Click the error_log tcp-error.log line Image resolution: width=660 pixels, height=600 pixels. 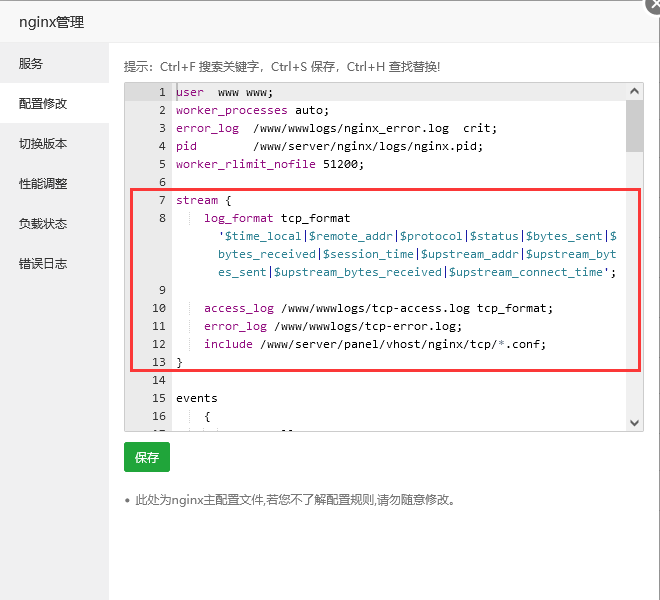[x=333, y=327]
